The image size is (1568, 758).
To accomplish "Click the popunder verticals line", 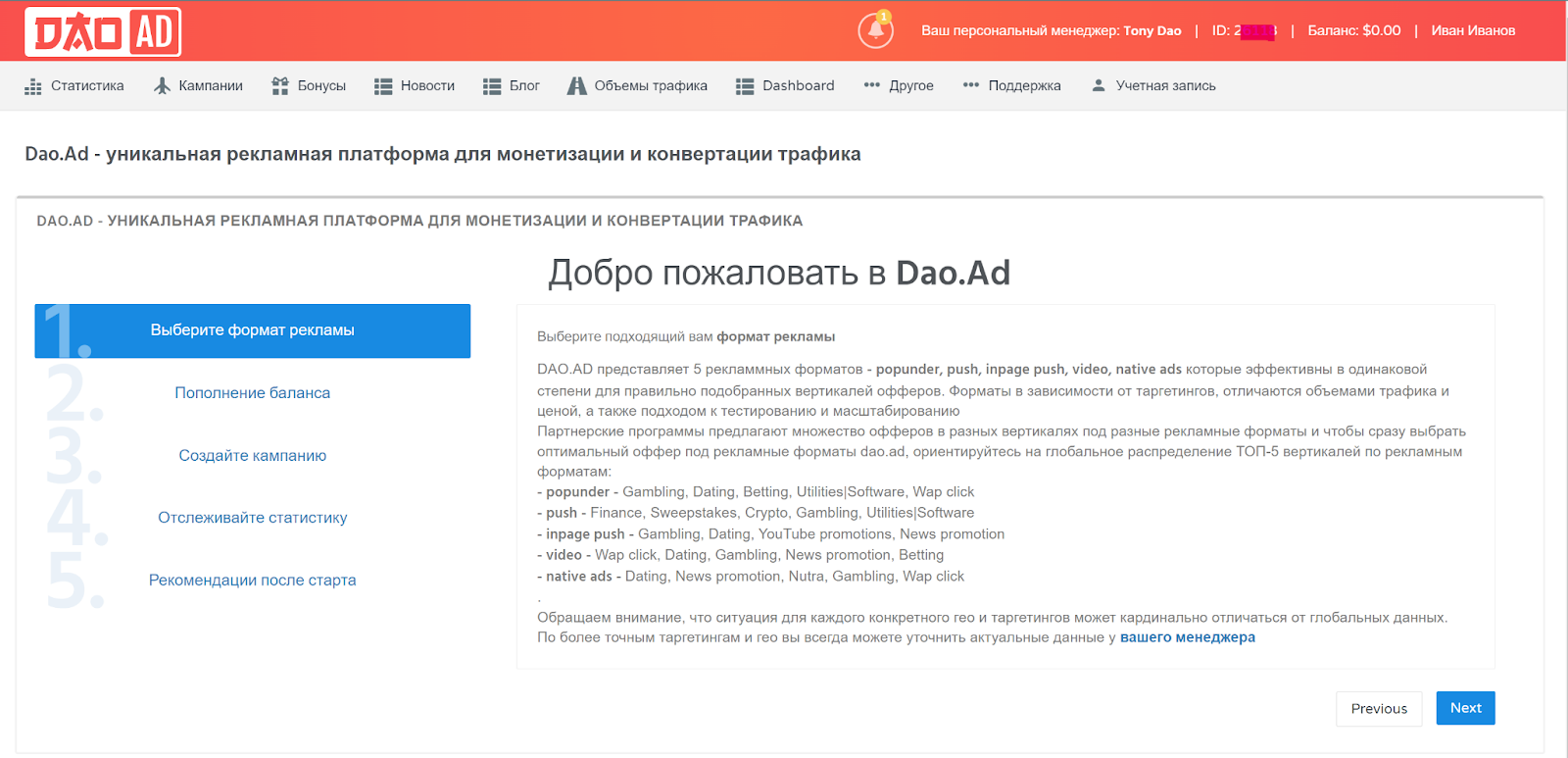I will tap(756, 492).
